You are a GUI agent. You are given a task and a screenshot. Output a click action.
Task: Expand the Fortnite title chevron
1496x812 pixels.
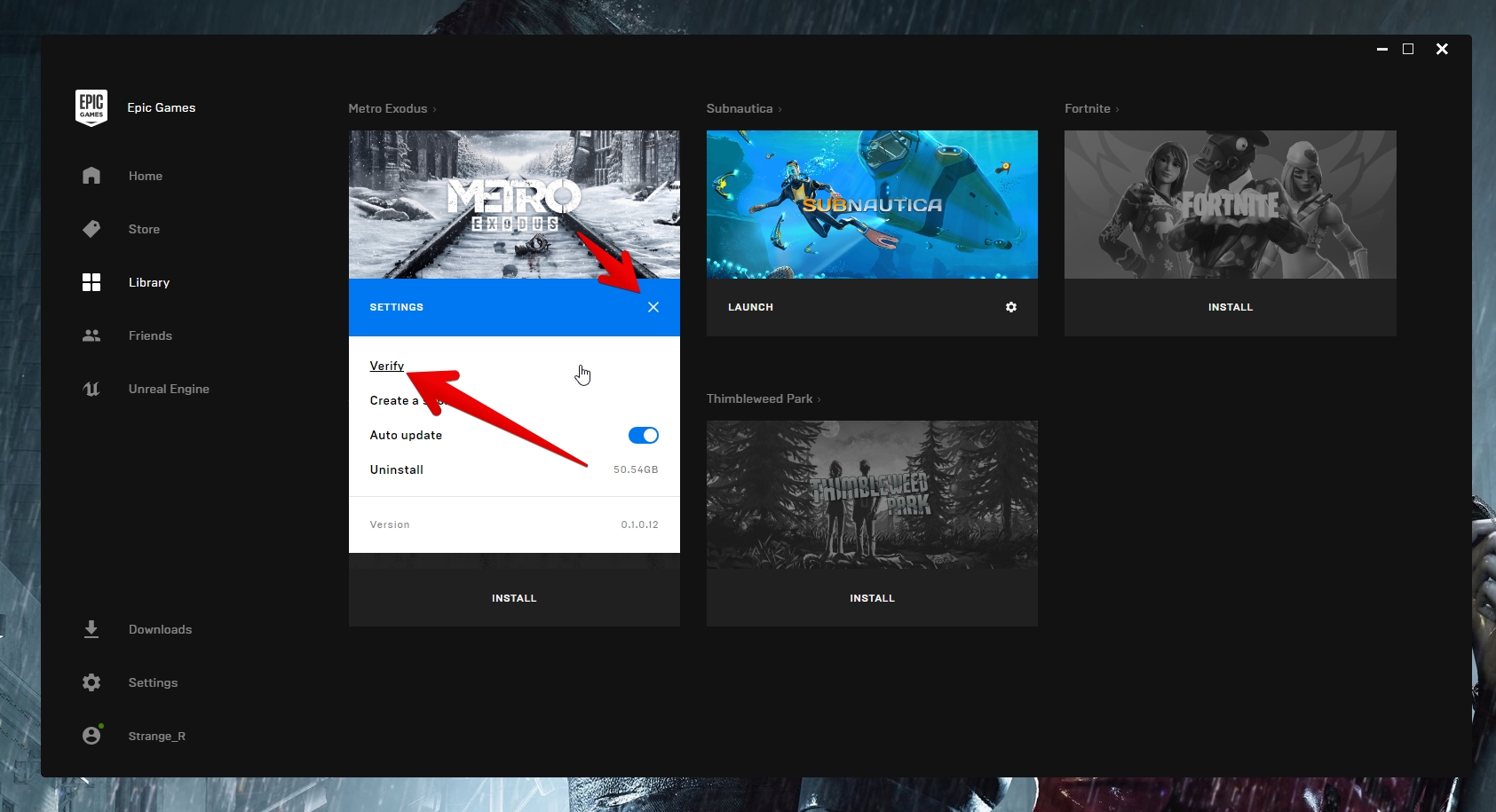click(1118, 109)
